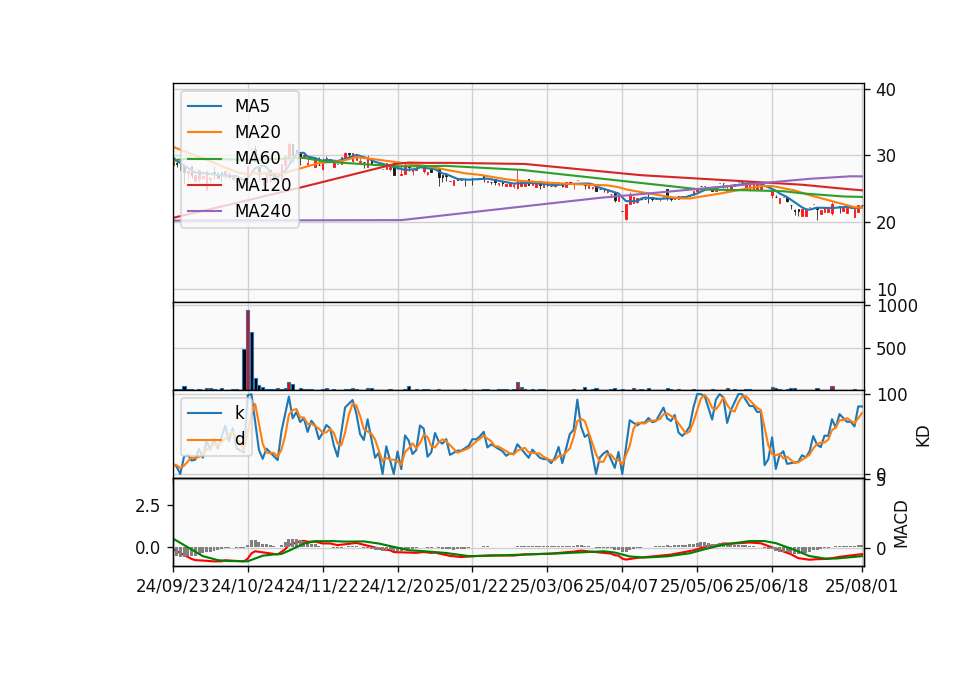Click the 24/10/24 date tick label
Image resolution: width=960 pixels, height=690 pixels.
coord(248,586)
